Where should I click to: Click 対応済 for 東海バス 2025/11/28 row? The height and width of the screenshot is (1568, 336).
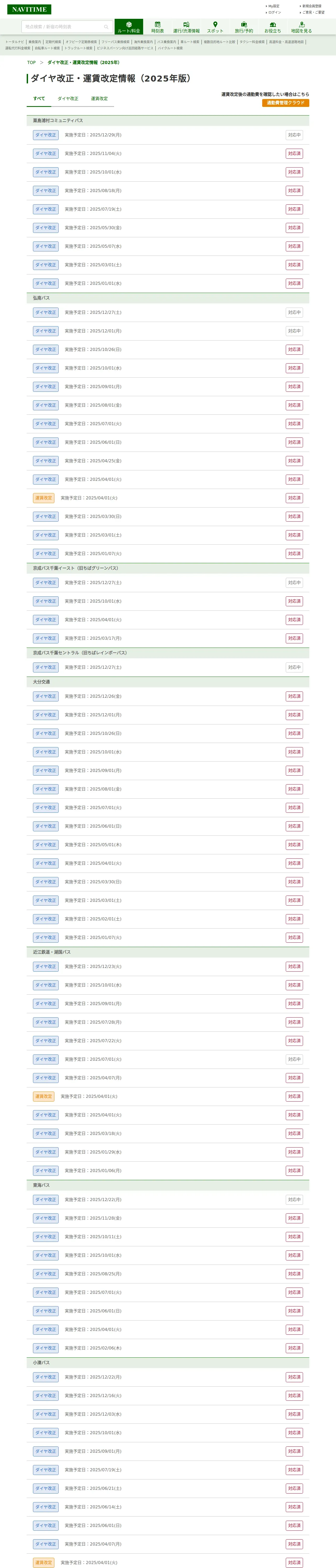tap(294, 1218)
